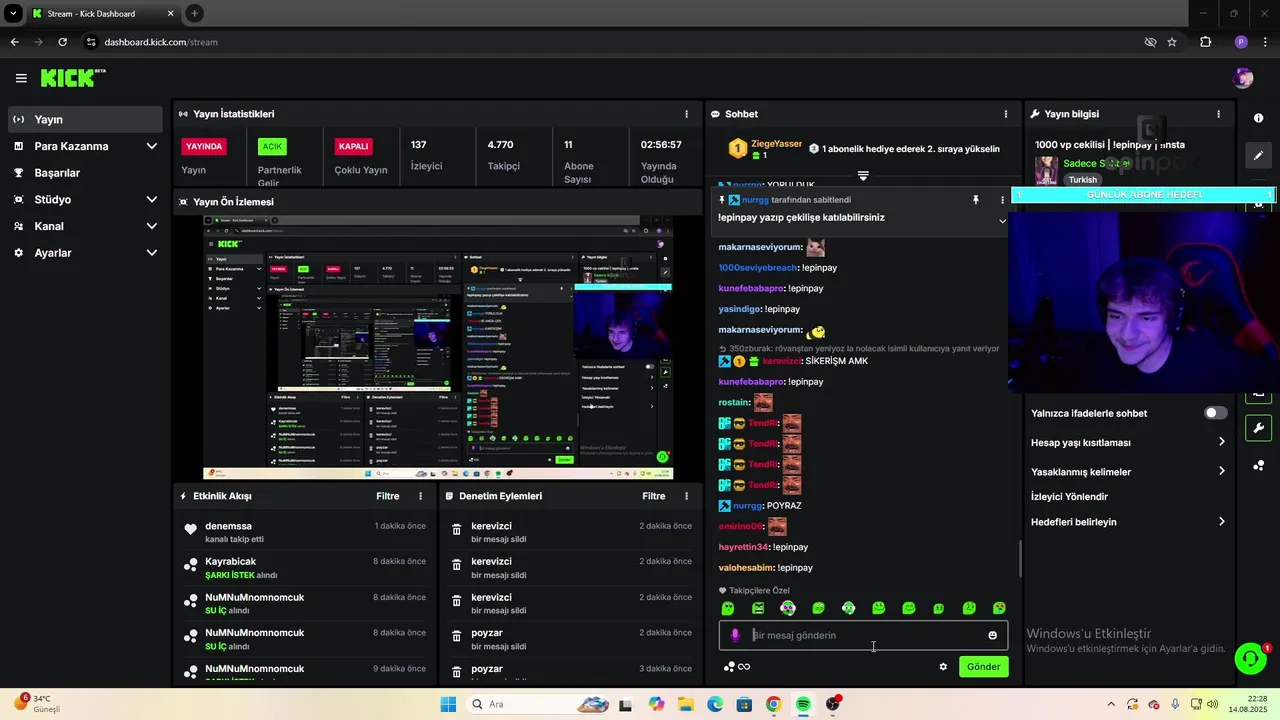Open ZiegeYasser username in chat header
Screen dimensions: 1280x720
click(776, 144)
